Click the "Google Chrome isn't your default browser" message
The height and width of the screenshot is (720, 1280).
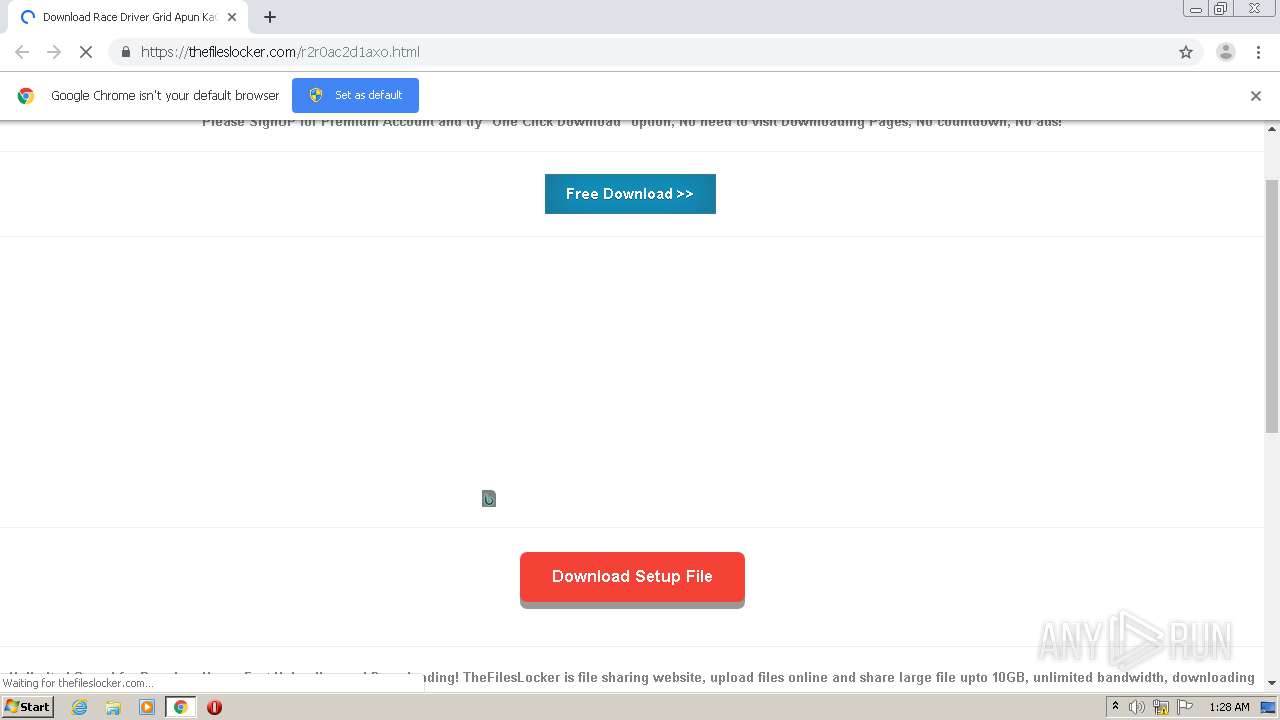[x=165, y=96]
